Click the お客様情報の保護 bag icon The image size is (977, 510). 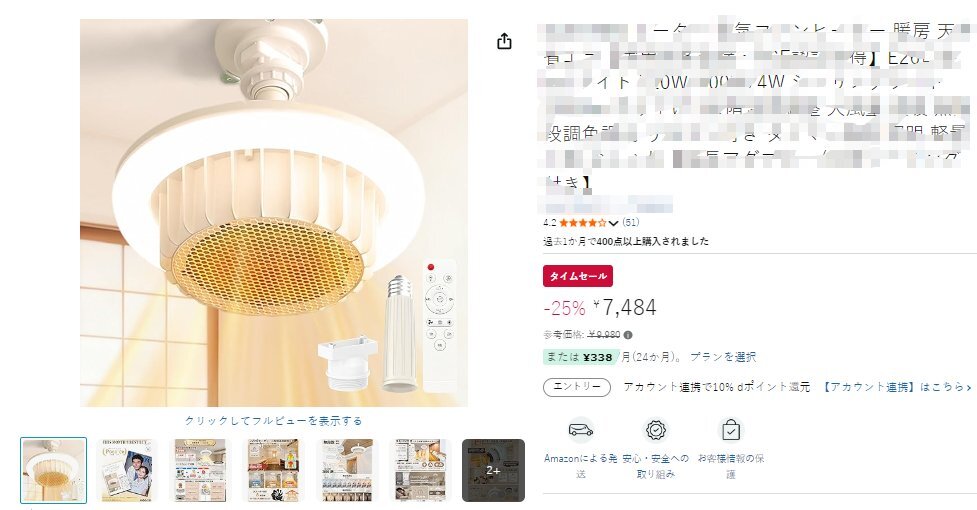pyautogui.click(x=730, y=430)
